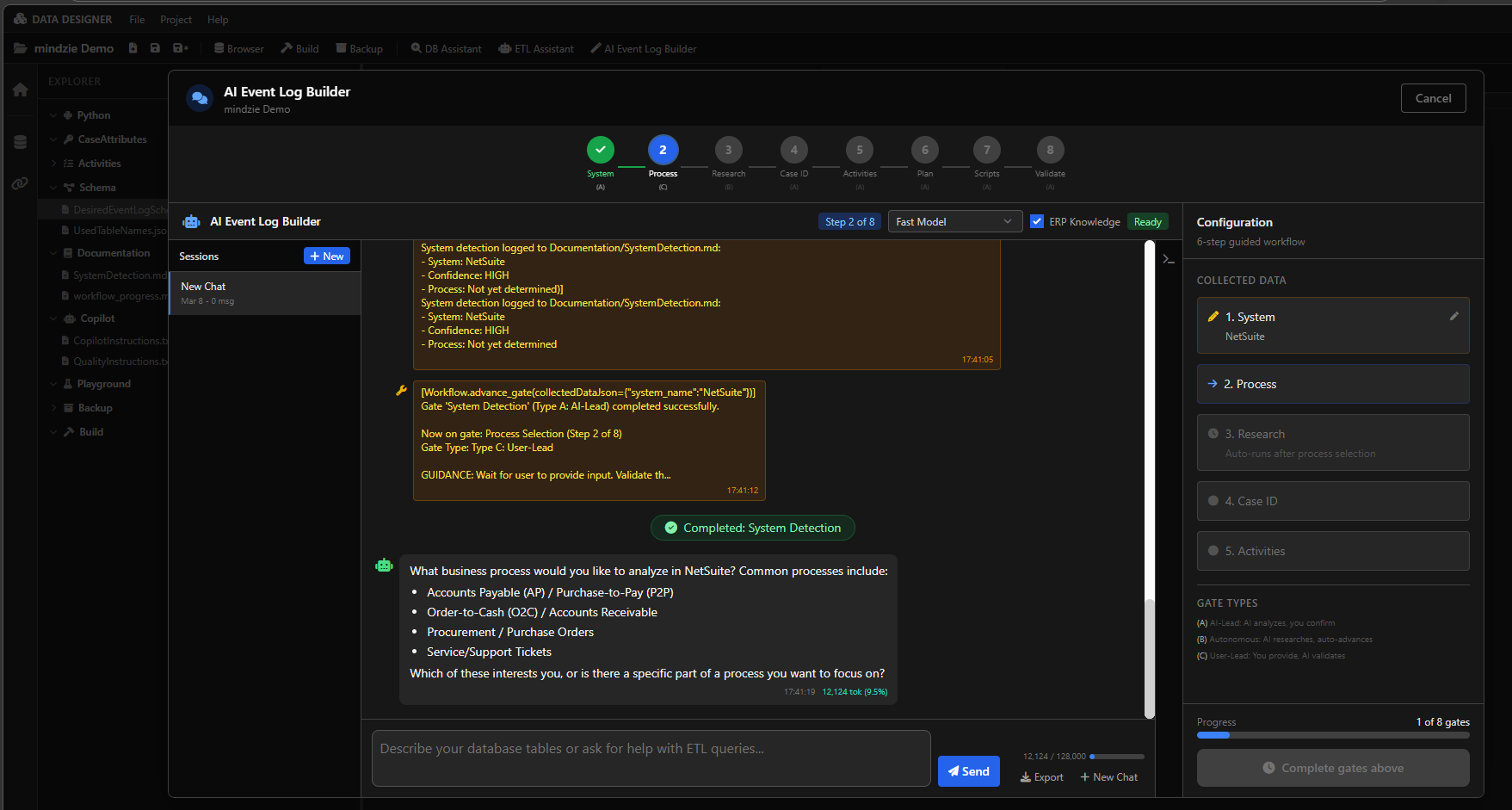Click the new file icon beside mindzie Demo
1512x810 pixels.
tap(133, 48)
